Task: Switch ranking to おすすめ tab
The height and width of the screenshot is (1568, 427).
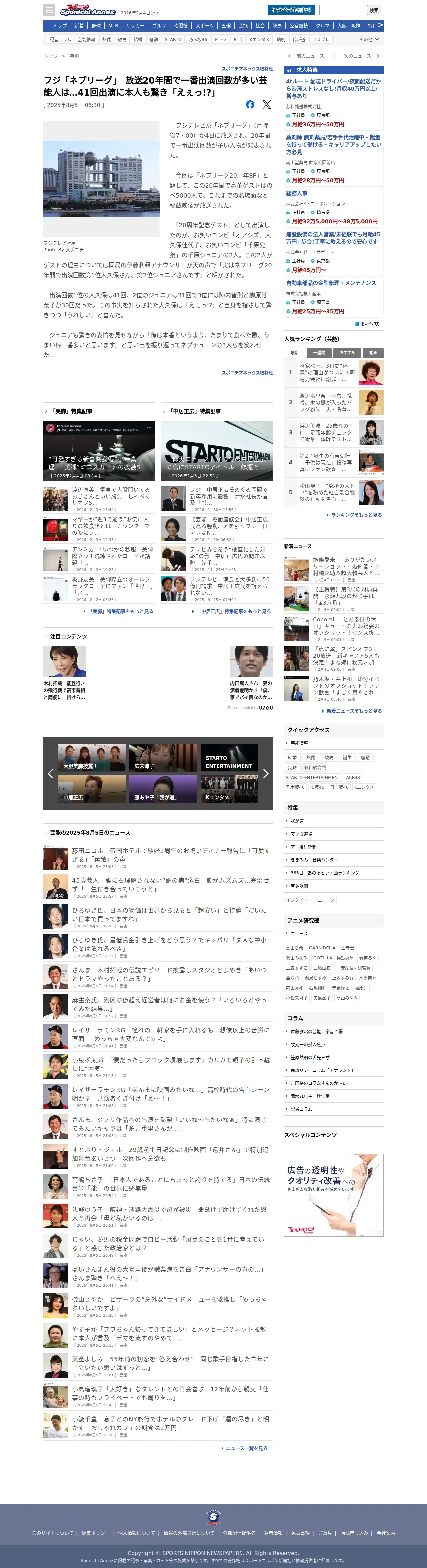Action: pyautogui.click(x=347, y=353)
